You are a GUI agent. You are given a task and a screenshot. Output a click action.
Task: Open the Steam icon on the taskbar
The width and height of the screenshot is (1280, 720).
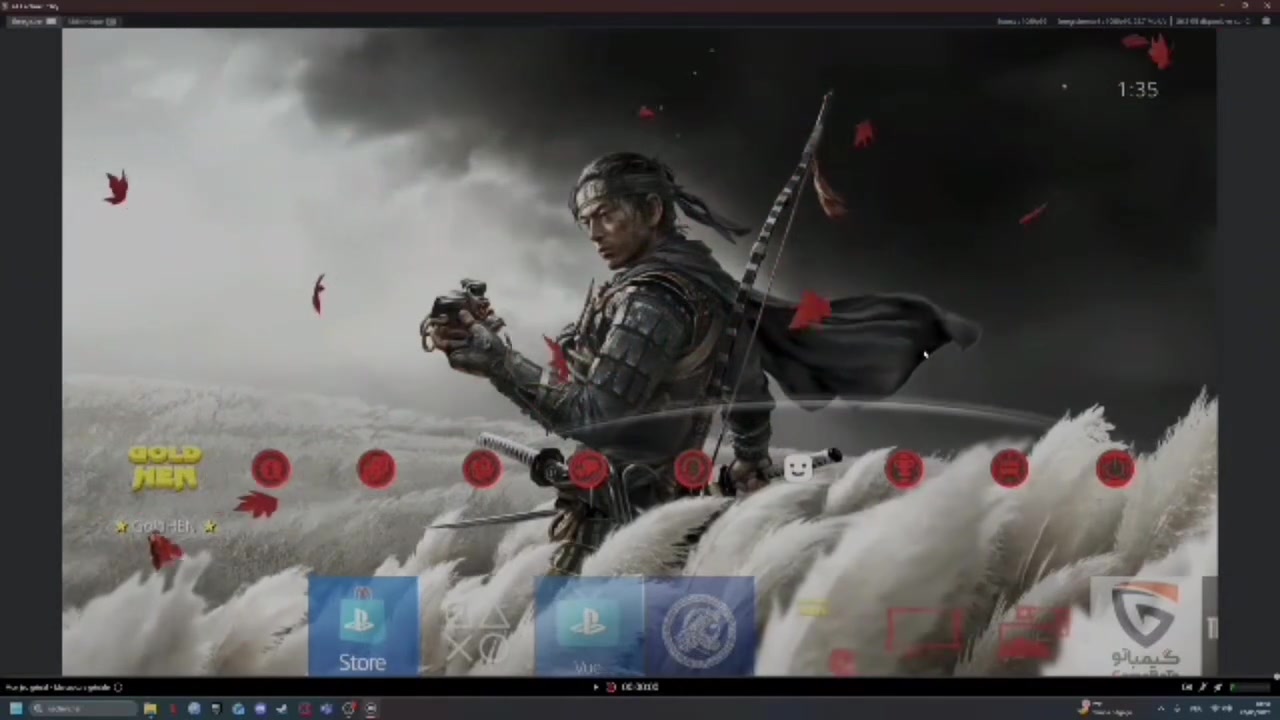tap(282, 709)
